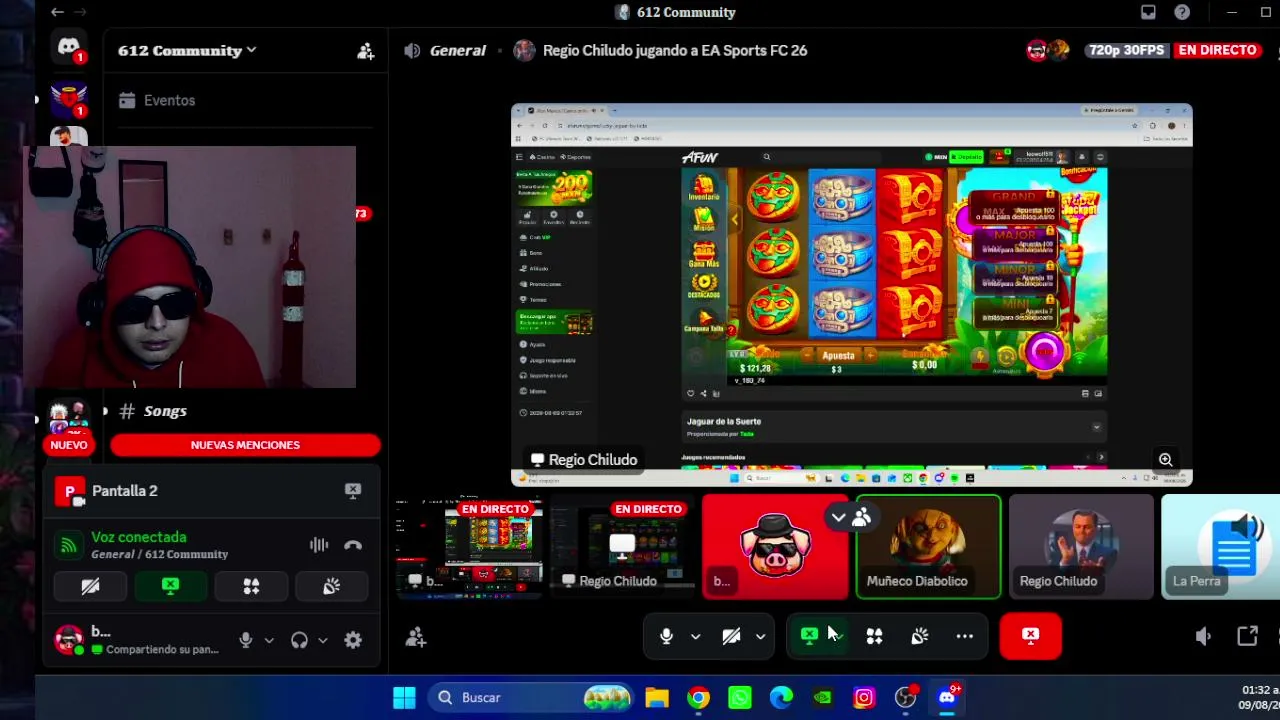The image size is (1280, 720).
Task: Open Discord direct messages home icon
Action: (68, 47)
